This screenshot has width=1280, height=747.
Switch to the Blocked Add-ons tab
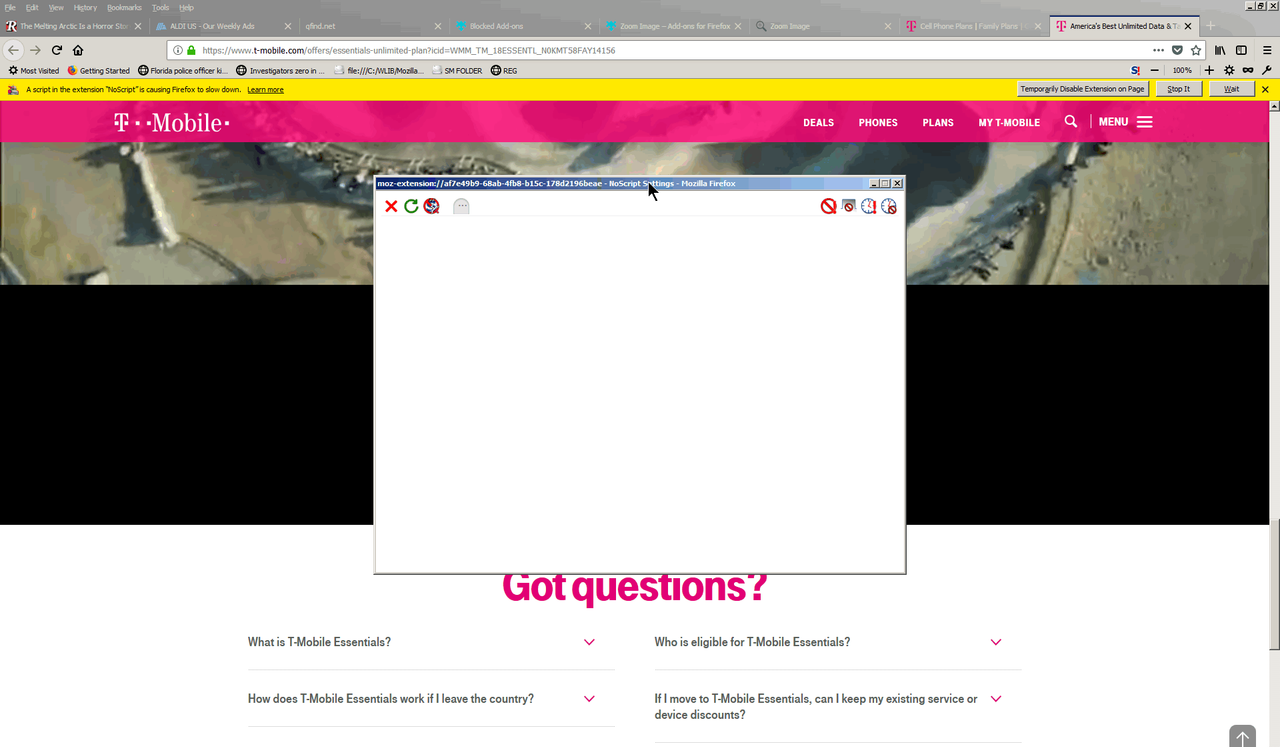[x=524, y=26]
